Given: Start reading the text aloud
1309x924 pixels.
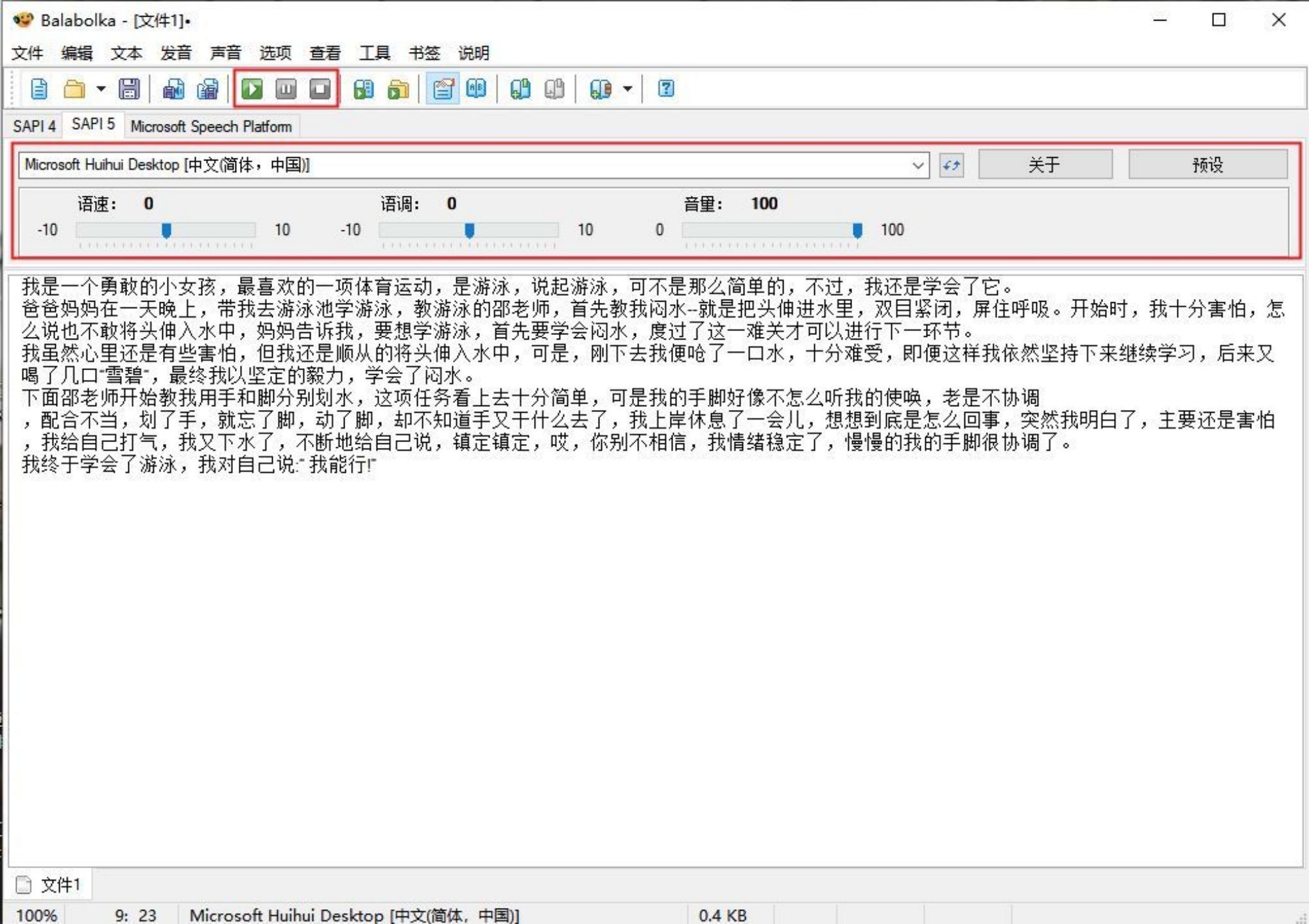Looking at the screenshot, I should click(x=252, y=90).
